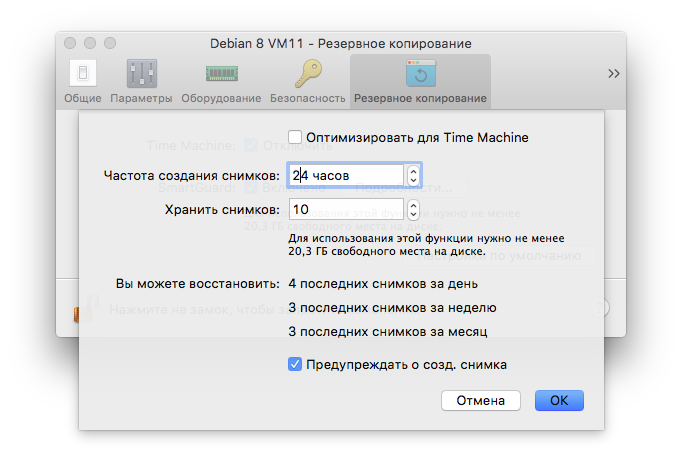Increase Хранить снимков count stepper up
682x451 pixels.
[413, 205]
